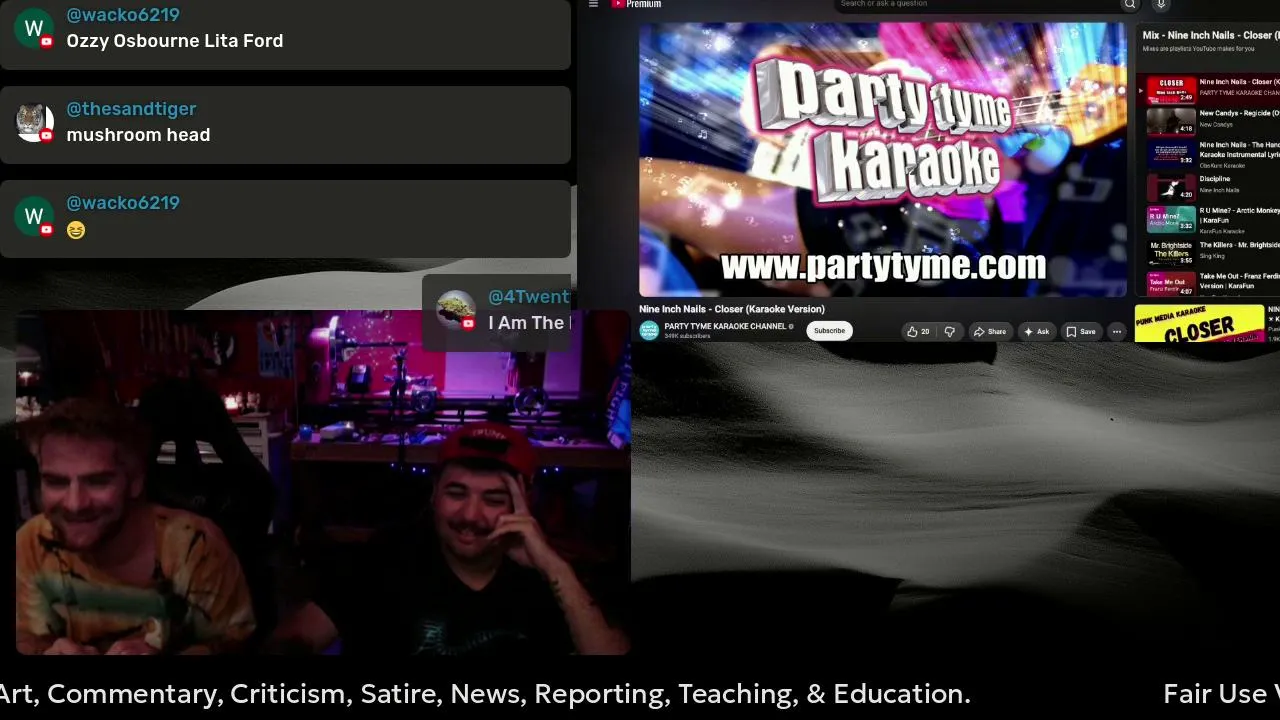
Task: Open the Ask AI button under the video
Action: coord(1036,331)
